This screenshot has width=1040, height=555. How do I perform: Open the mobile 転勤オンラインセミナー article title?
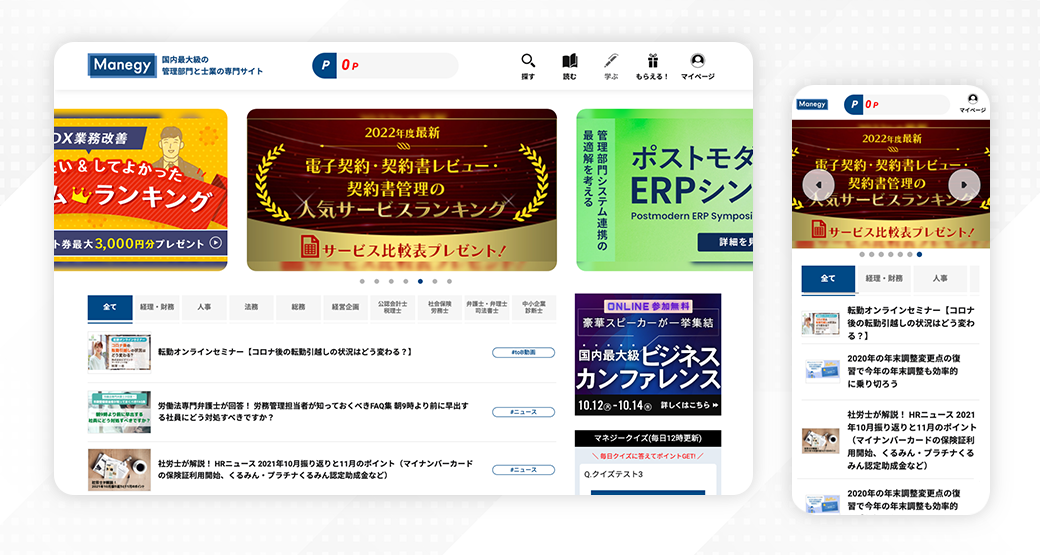911,323
